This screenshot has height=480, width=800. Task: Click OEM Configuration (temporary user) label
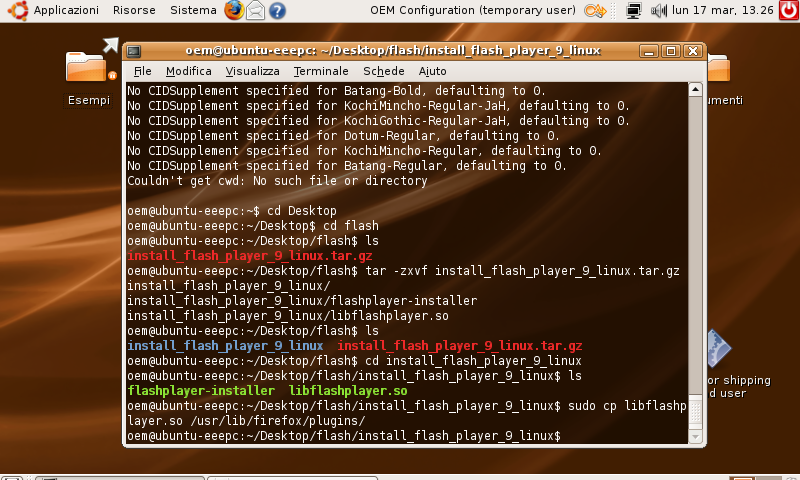coord(473,10)
